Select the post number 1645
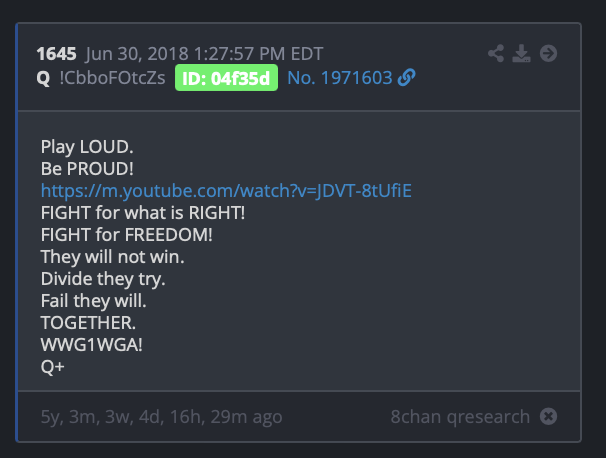 tap(56, 54)
